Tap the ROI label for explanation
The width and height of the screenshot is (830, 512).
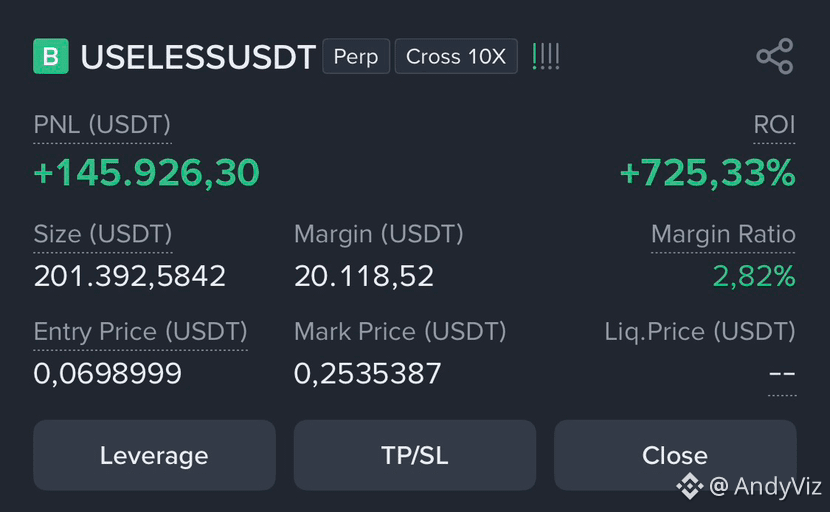tap(774, 125)
